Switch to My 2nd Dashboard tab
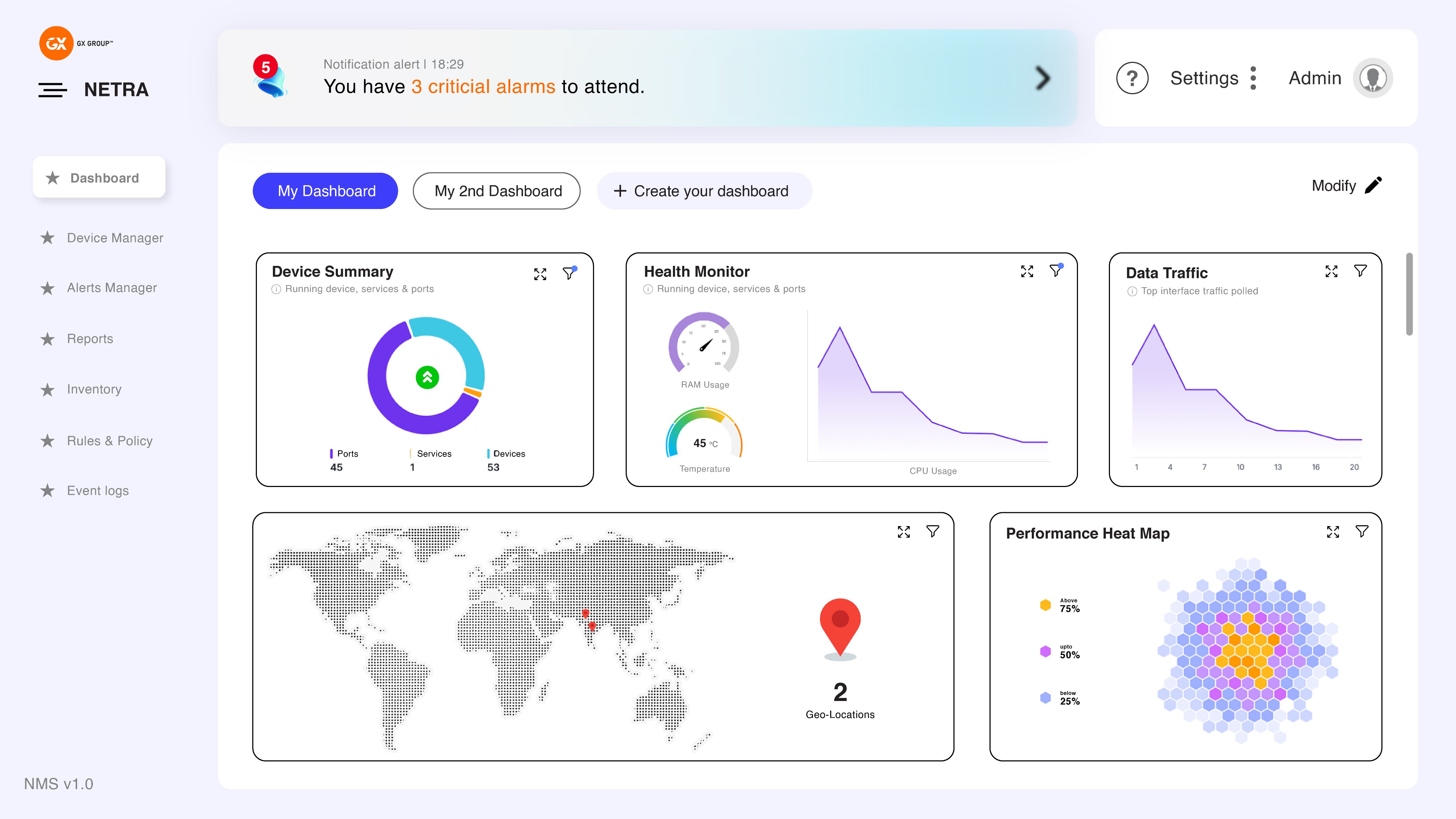This screenshot has height=819, width=1456. pos(497,191)
